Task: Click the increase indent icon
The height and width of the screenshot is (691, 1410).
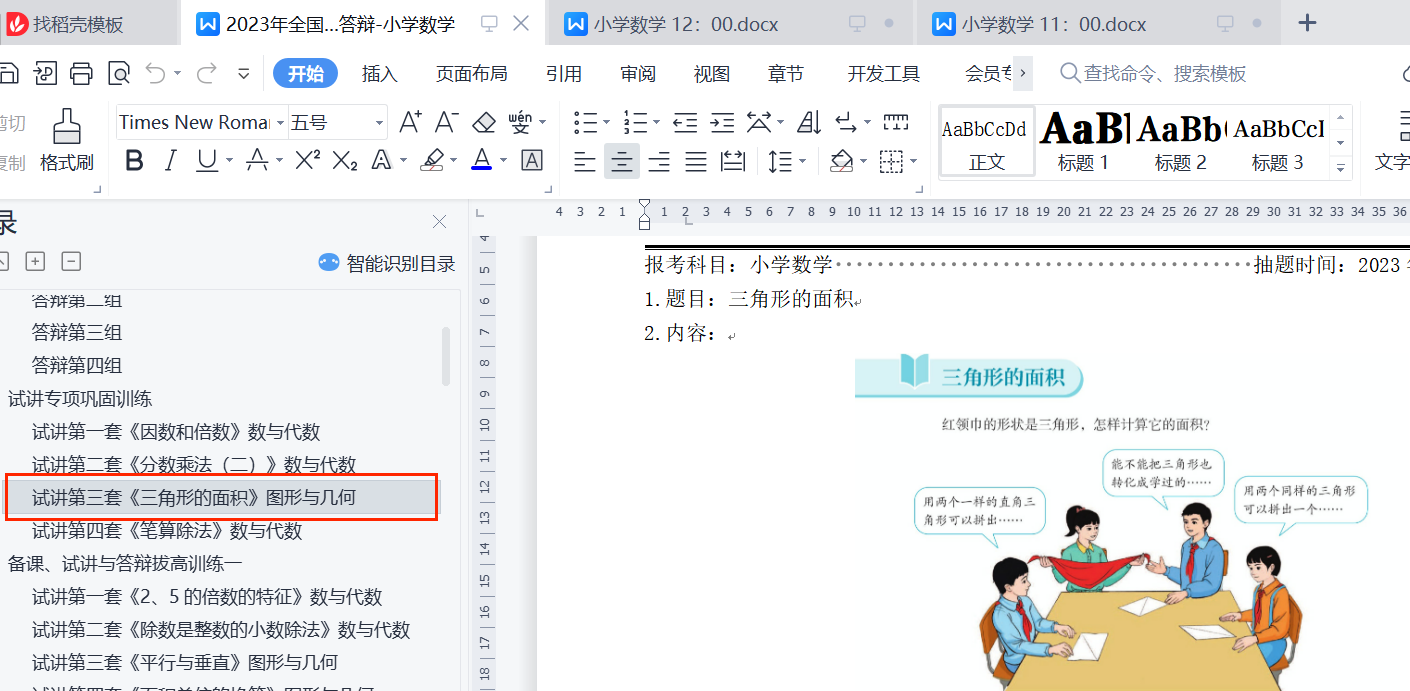Action: pos(722,122)
